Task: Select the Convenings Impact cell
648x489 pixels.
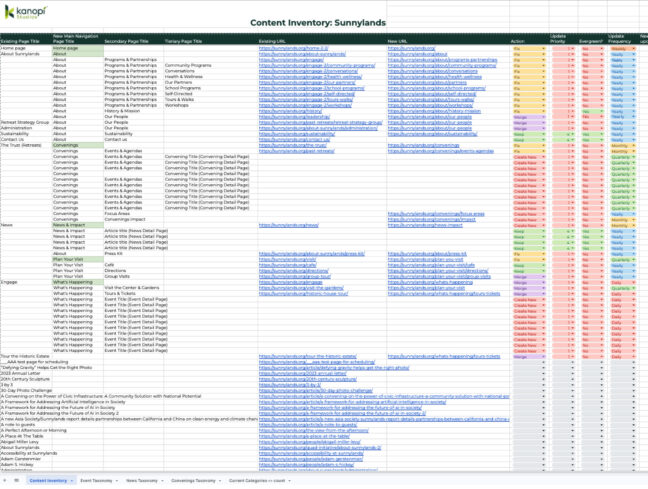Action: 133,219
